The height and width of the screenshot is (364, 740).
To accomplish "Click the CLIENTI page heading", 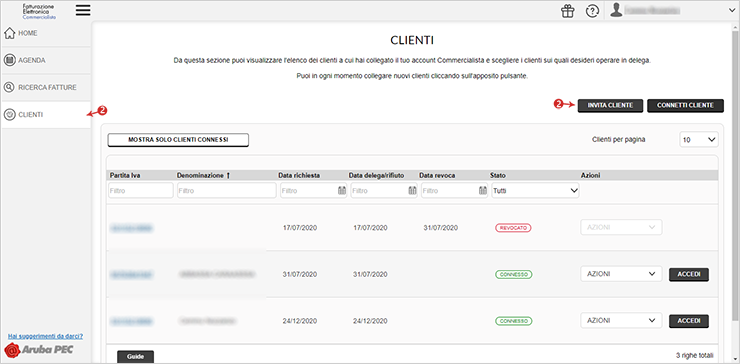I will tap(412, 41).
